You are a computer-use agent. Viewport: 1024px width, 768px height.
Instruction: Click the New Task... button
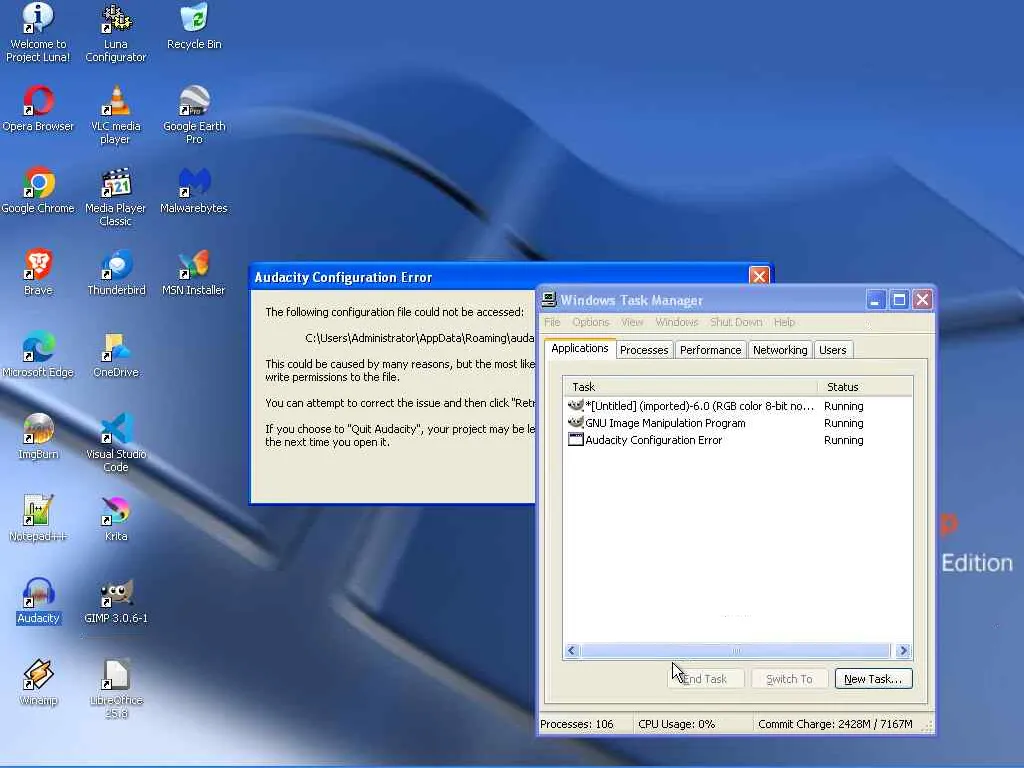[873, 679]
